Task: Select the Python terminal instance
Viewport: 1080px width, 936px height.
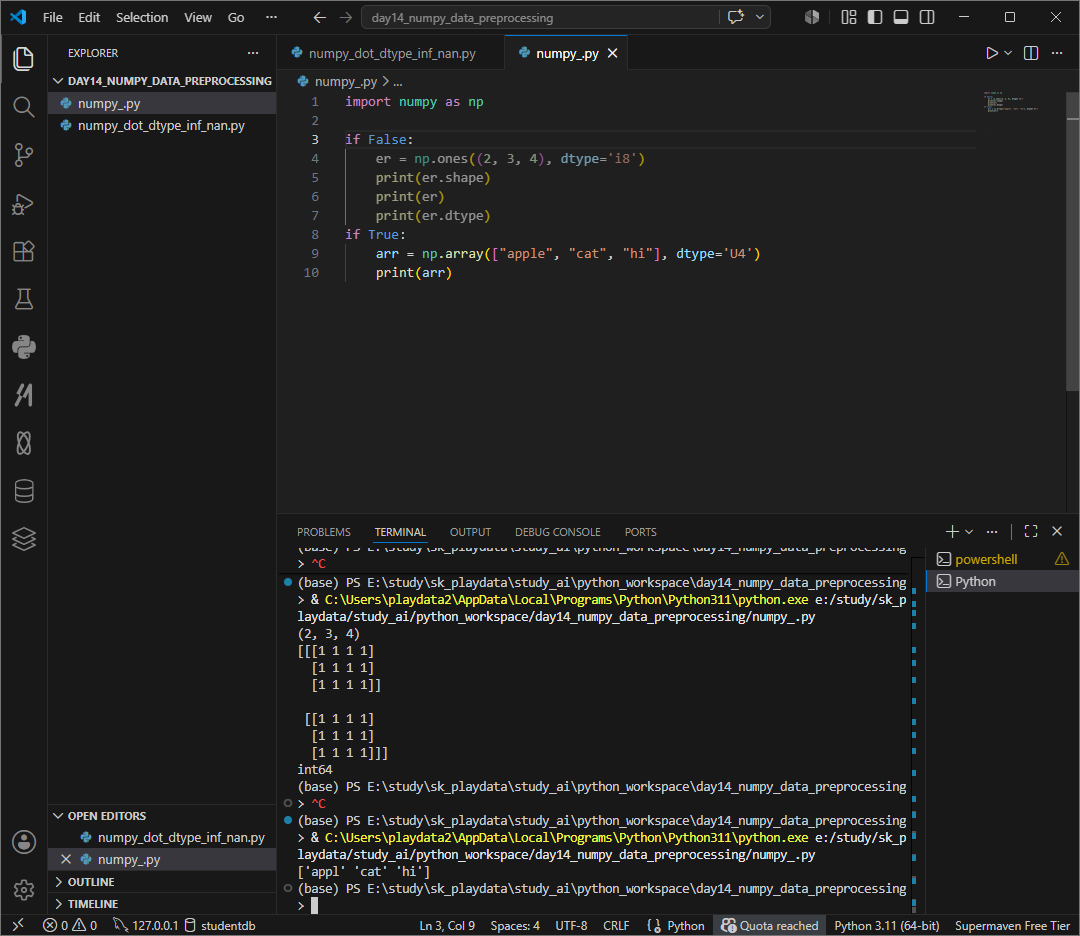Action: tap(1003, 581)
